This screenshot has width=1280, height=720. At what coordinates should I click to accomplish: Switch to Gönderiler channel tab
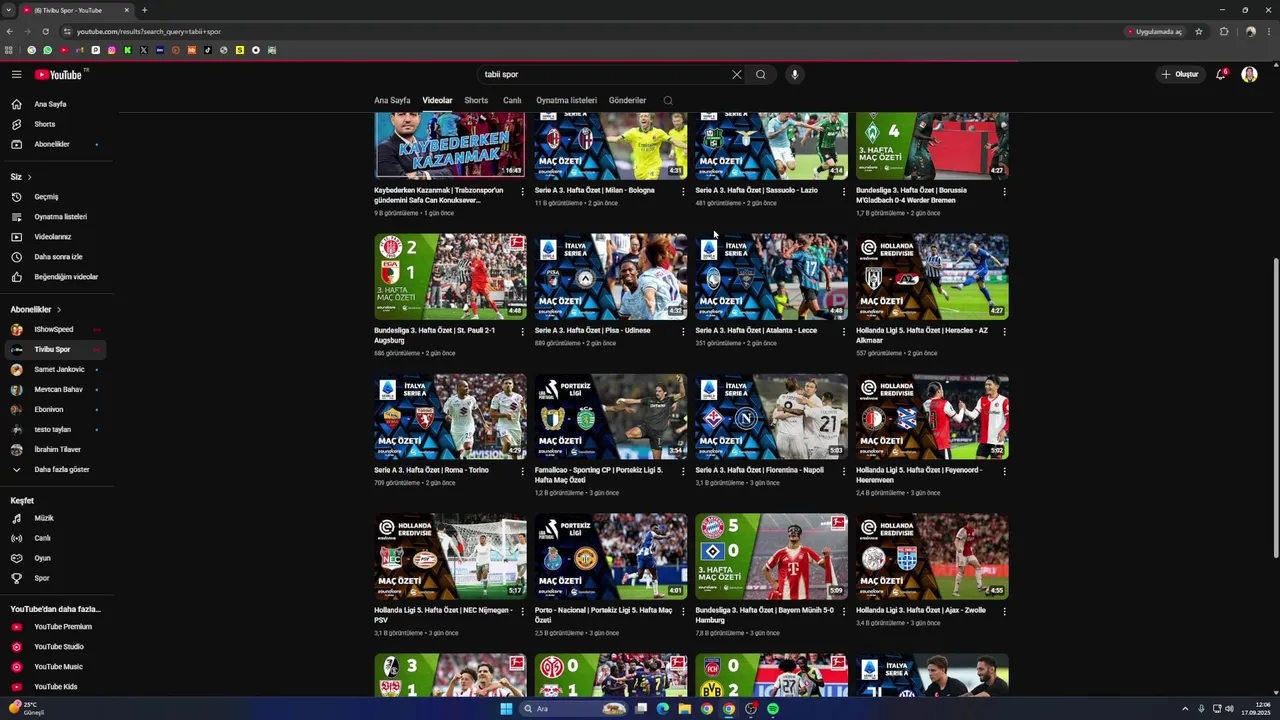627,100
